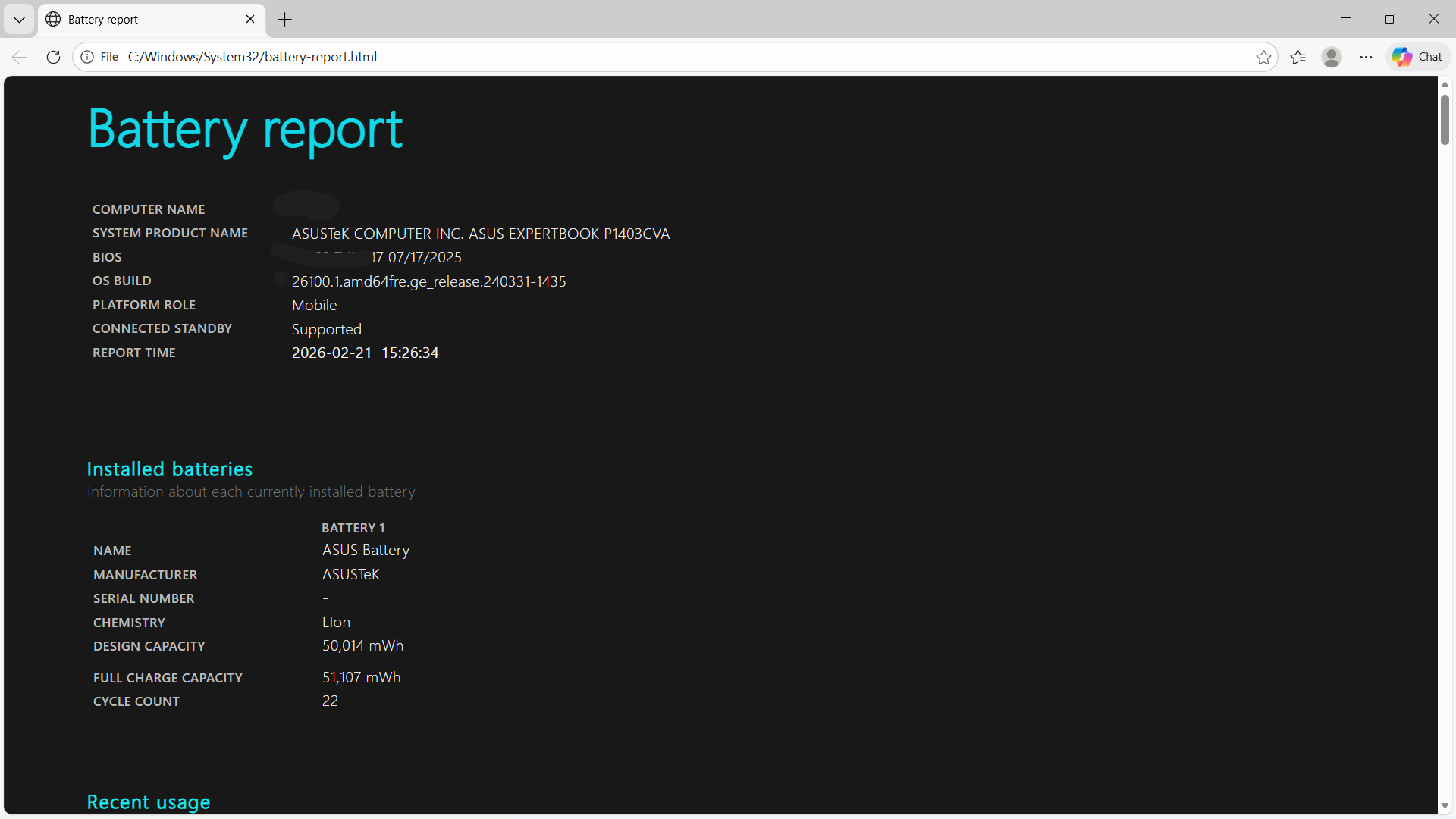Open Copilot Chat button

click(1417, 57)
